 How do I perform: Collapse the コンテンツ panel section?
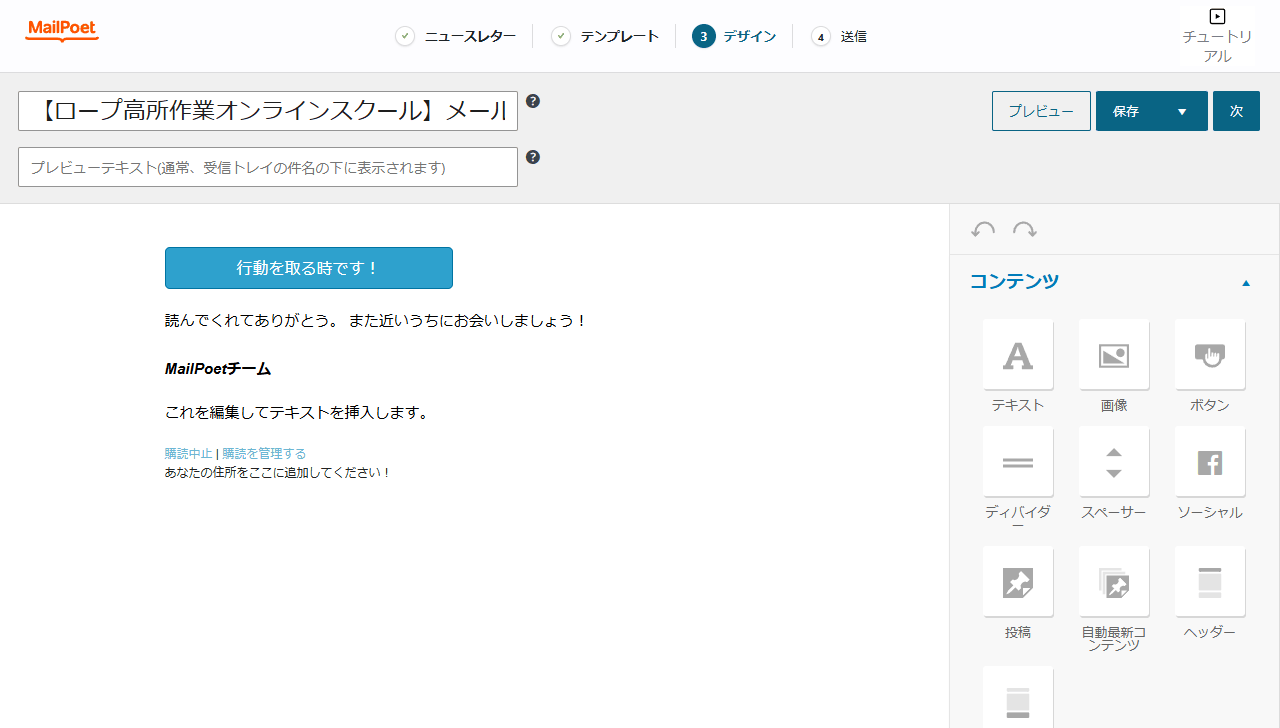point(1246,283)
